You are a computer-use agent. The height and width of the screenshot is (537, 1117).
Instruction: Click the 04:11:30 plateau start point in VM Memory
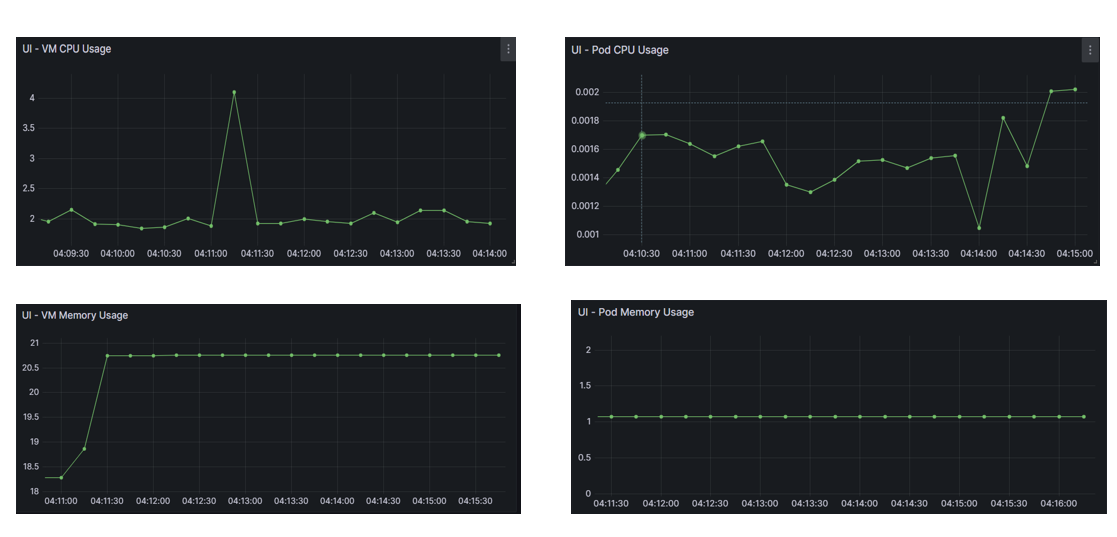[x=107, y=355]
